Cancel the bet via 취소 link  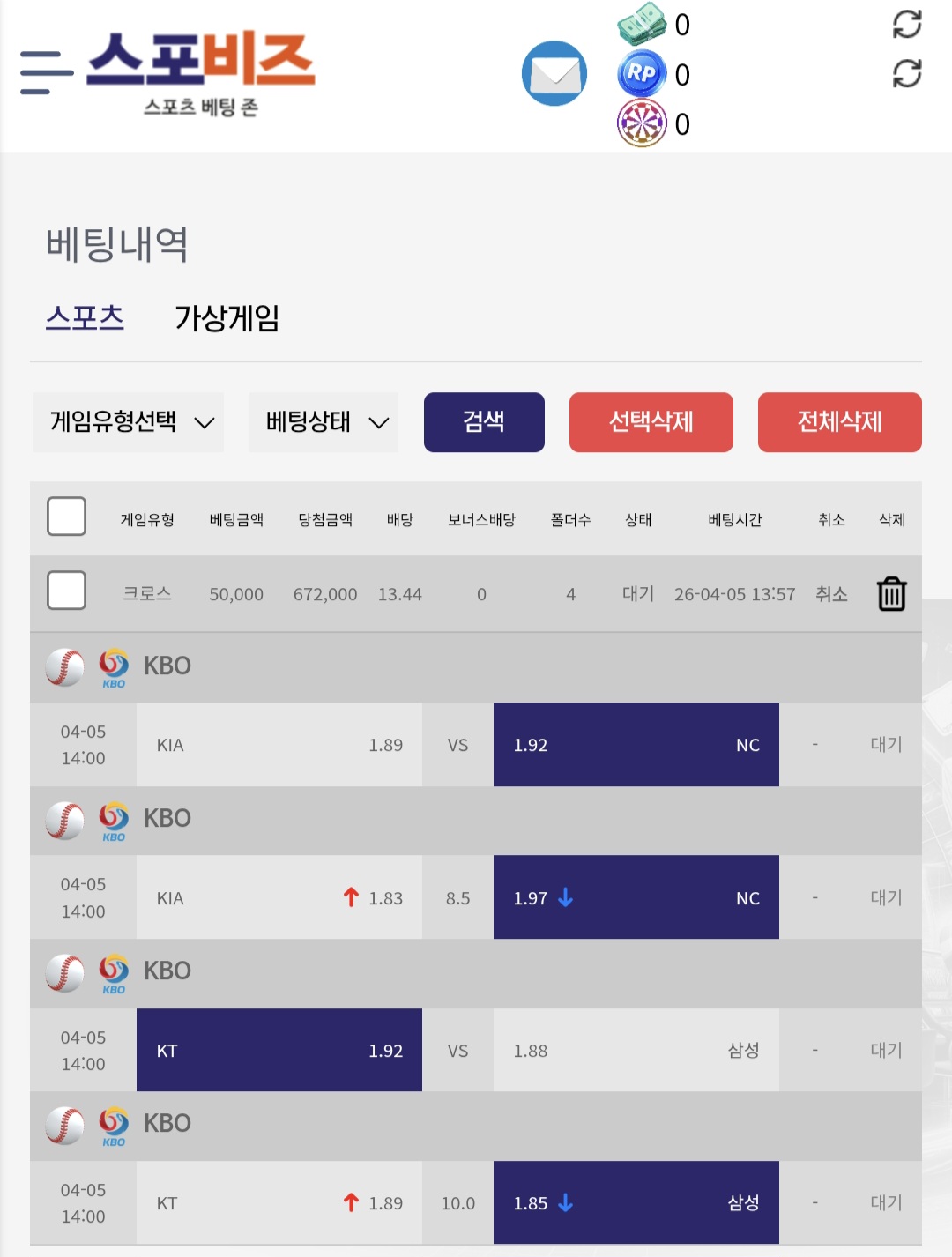tap(831, 594)
